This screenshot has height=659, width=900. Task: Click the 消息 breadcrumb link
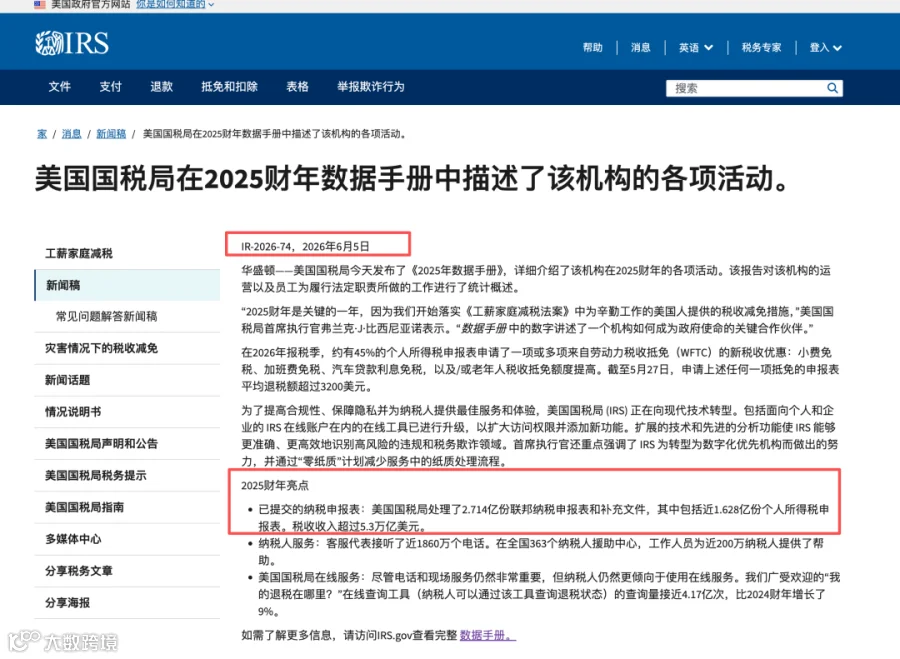(x=71, y=134)
